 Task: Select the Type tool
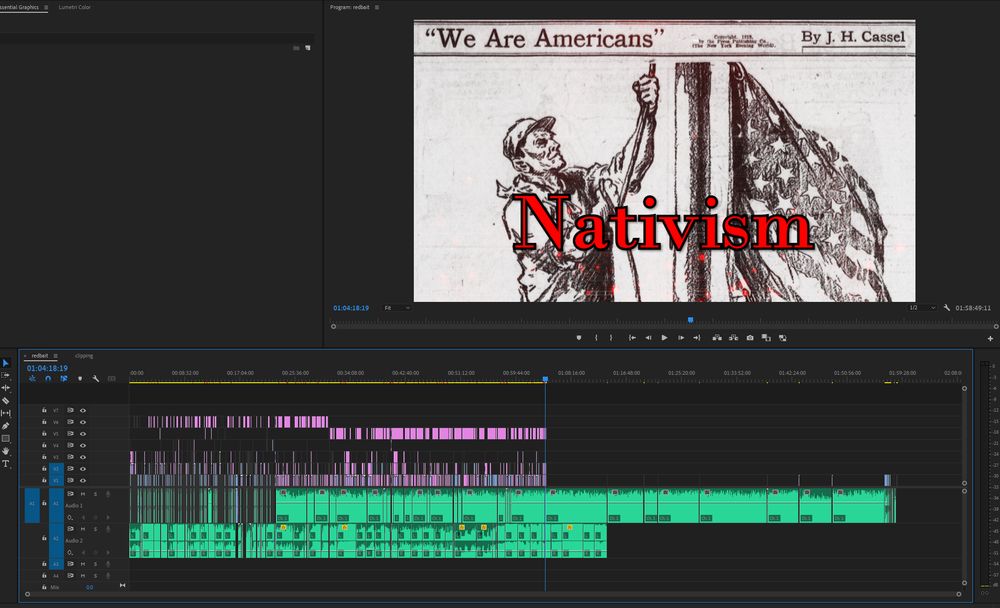click(6, 464)
